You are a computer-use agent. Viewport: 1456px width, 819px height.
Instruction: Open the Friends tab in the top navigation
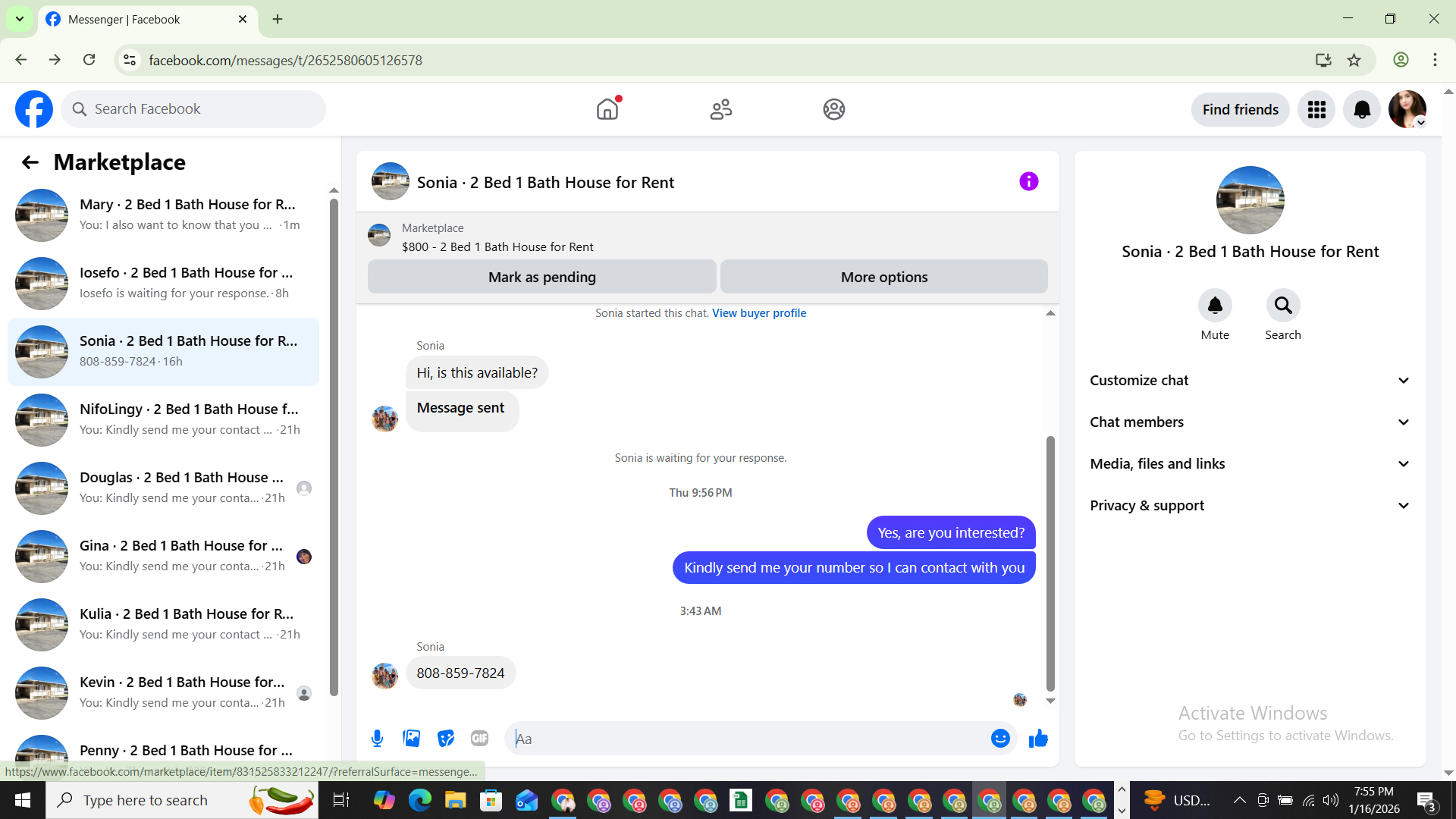tap(720, 110)
